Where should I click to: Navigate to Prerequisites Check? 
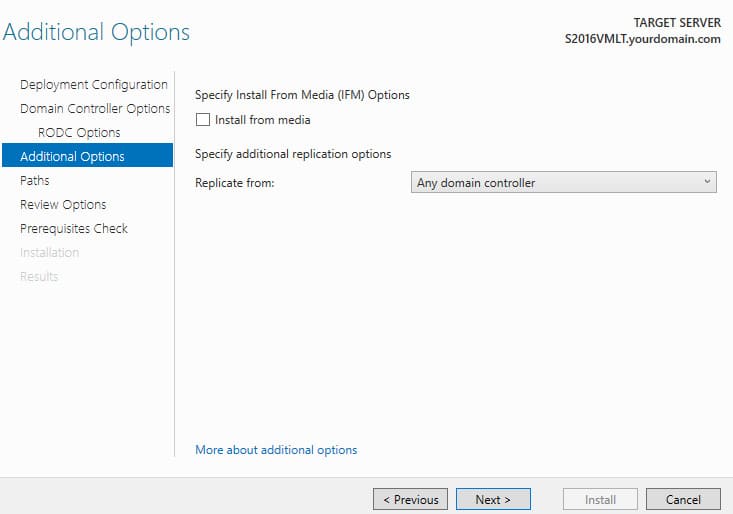(74, 228)
